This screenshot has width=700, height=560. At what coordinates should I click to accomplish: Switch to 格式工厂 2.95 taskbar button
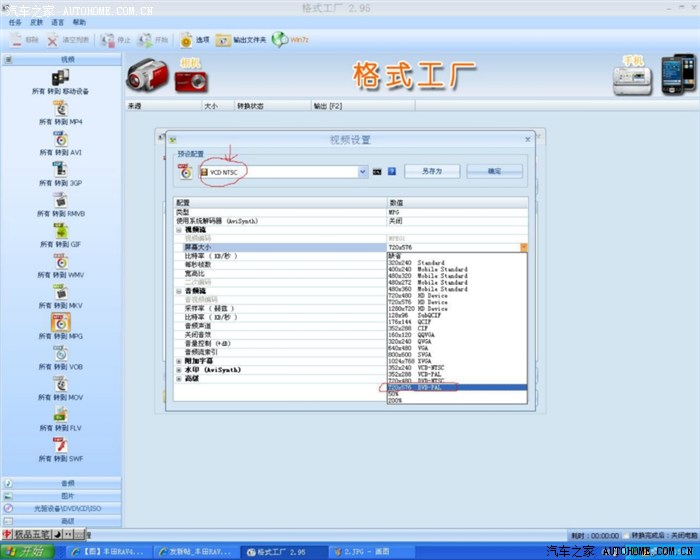tap(283, 552)
